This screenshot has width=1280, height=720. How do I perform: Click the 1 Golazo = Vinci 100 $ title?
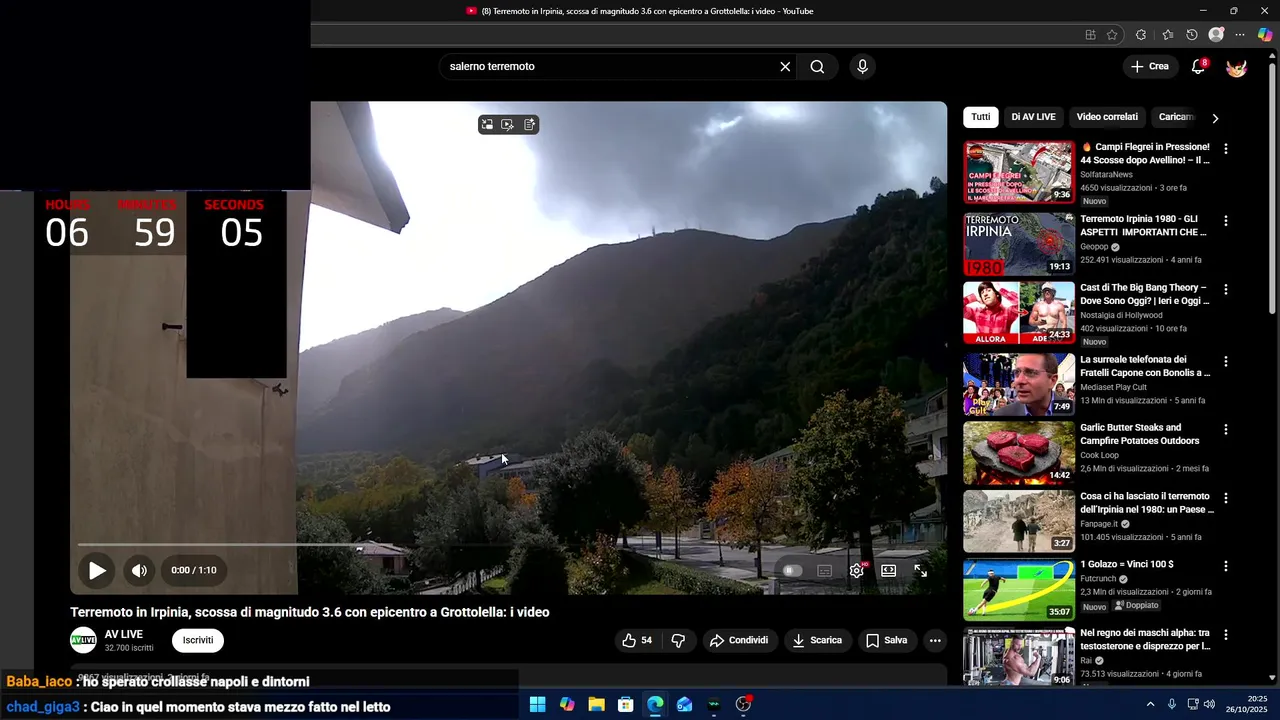click(1127, 565)
